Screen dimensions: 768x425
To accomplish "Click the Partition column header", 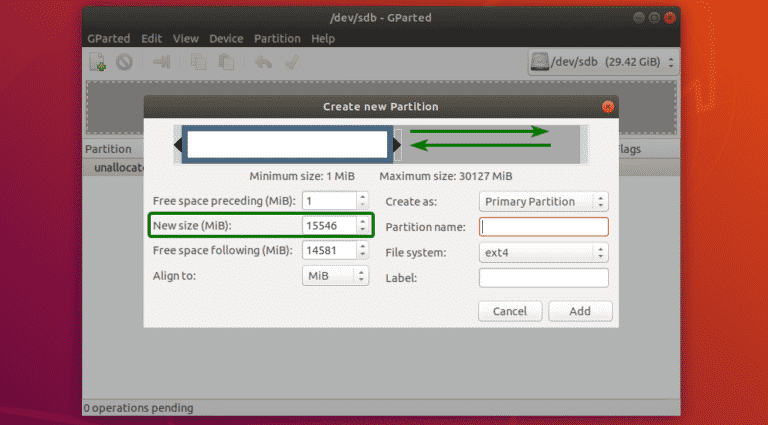I will point(108,149).
